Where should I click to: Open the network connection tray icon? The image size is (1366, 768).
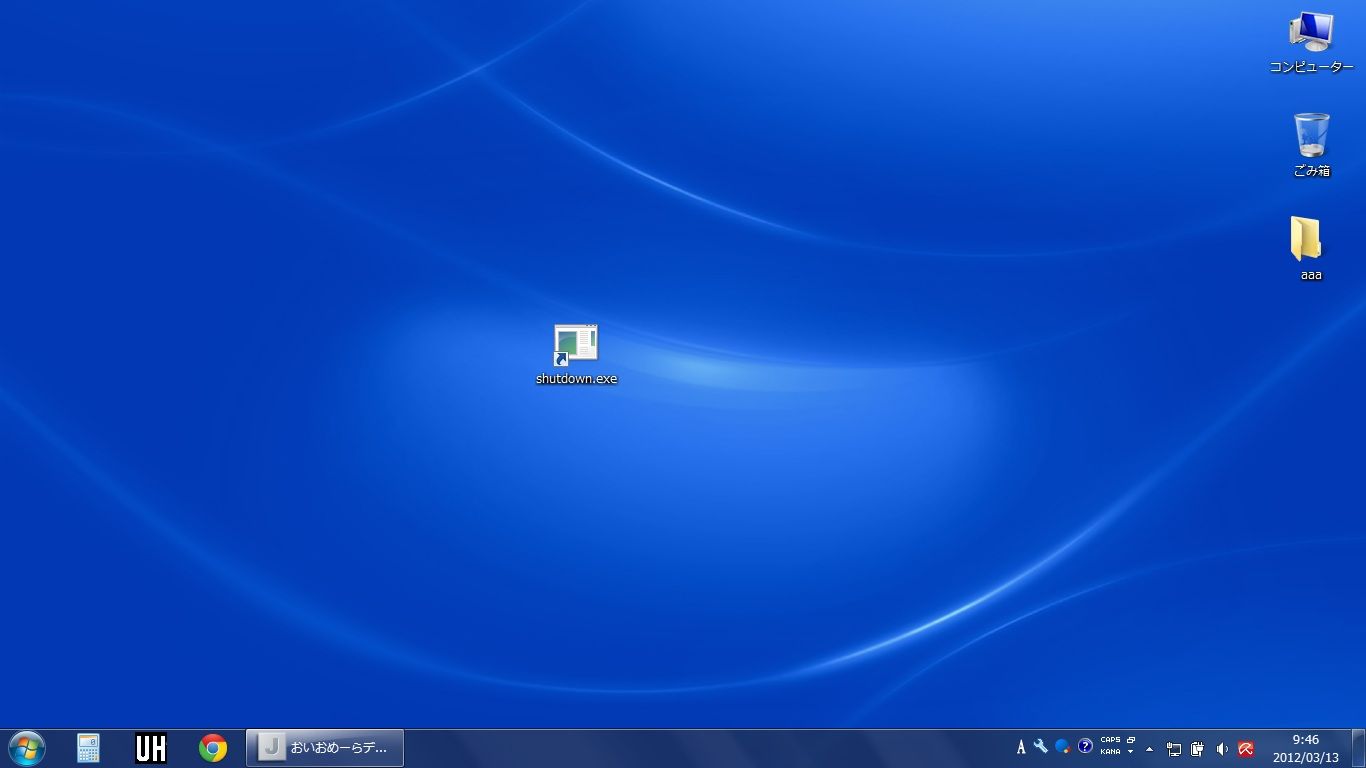click(1174, 749)
